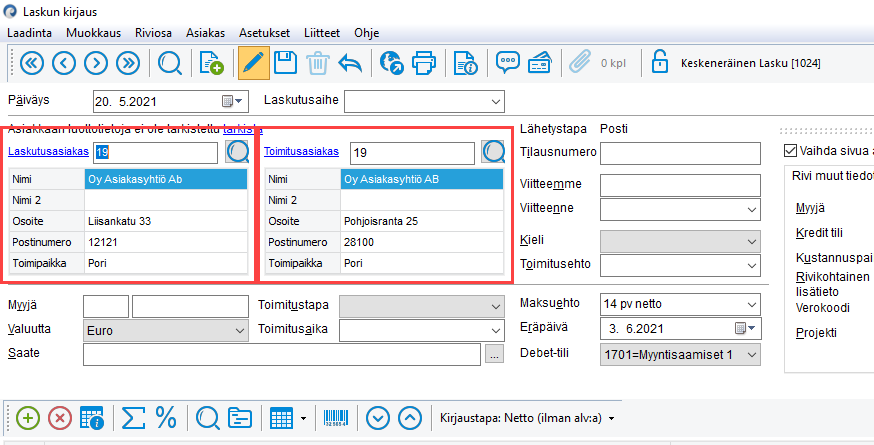Screen dimensions: 874x445
Task: Expand the Laskutusaihe dropdown
Action: pyautogui.click(x=496, y=101)
